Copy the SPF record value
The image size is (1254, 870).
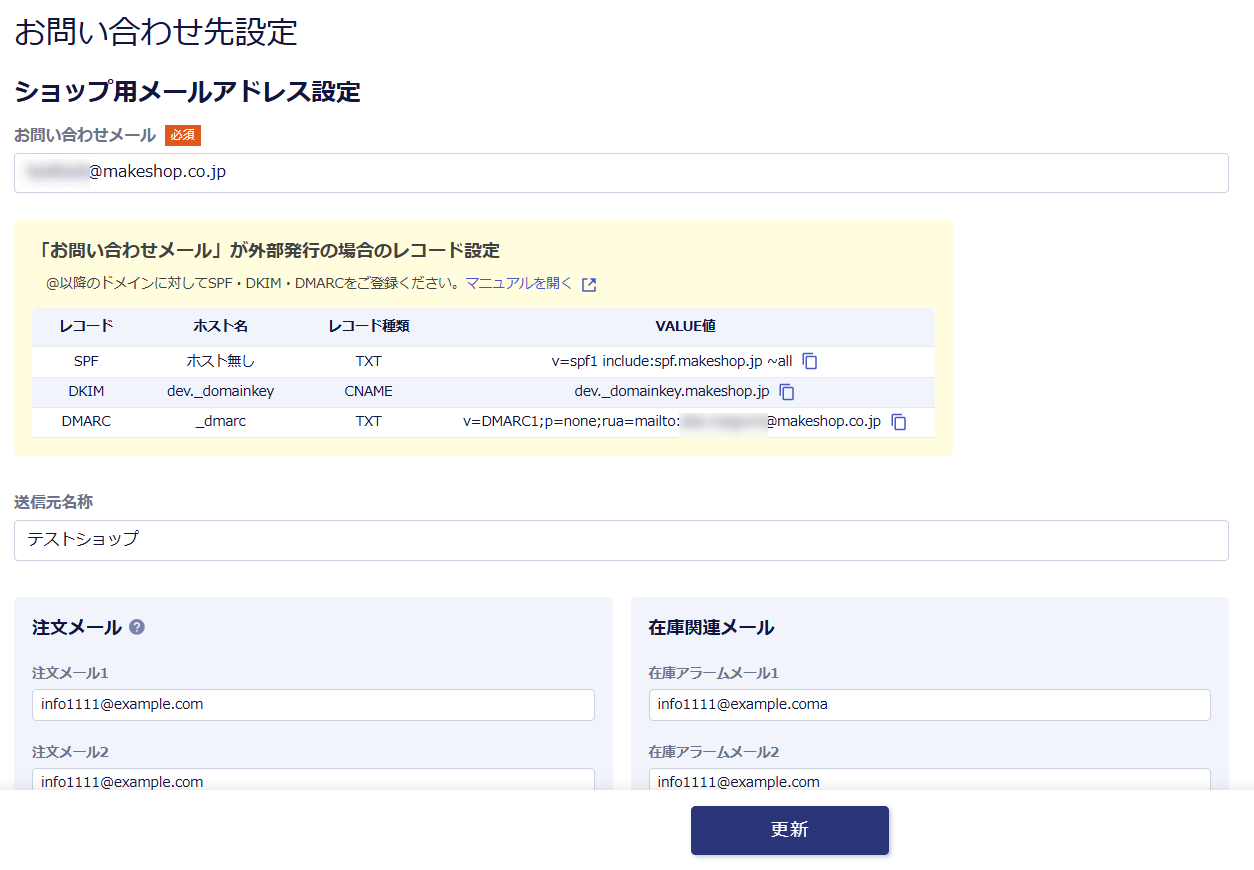point(810,362)
